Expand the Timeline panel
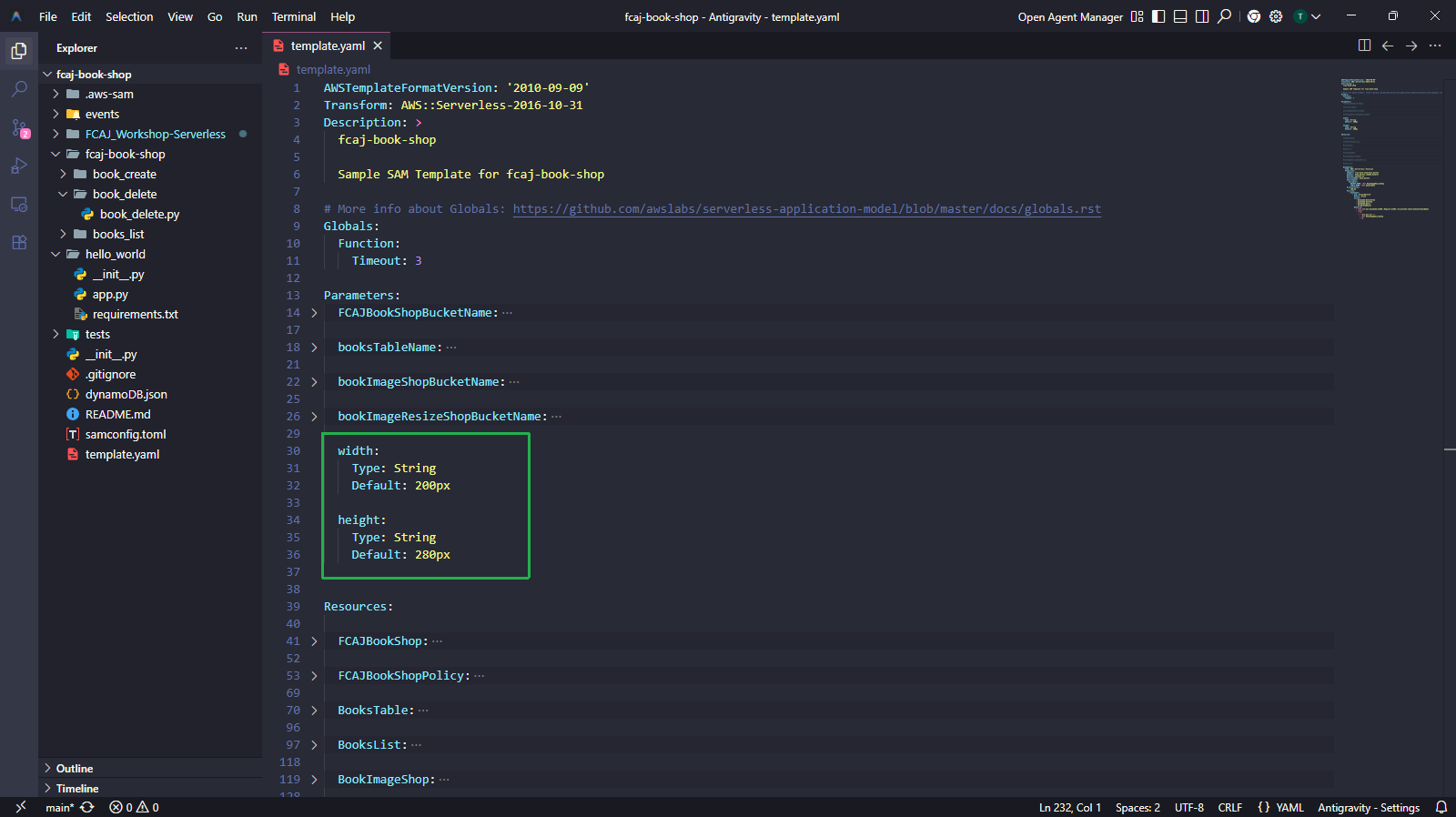The width and height of the screenshot is (1456, 817). [x=150, y=789]
